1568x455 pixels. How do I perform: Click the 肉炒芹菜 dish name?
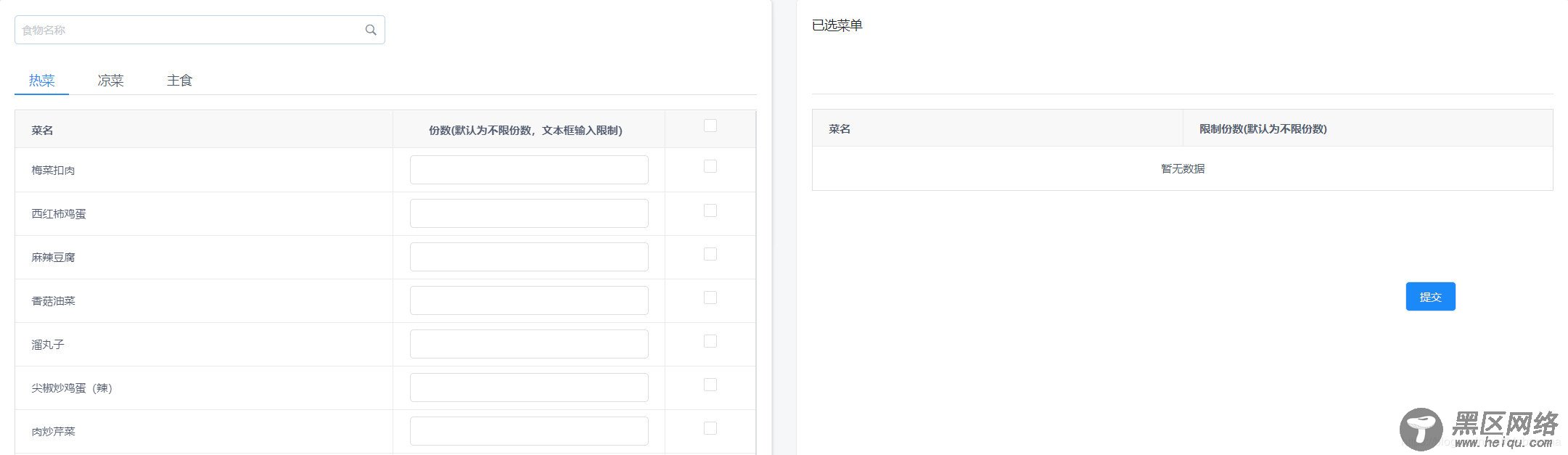[53, 432]
